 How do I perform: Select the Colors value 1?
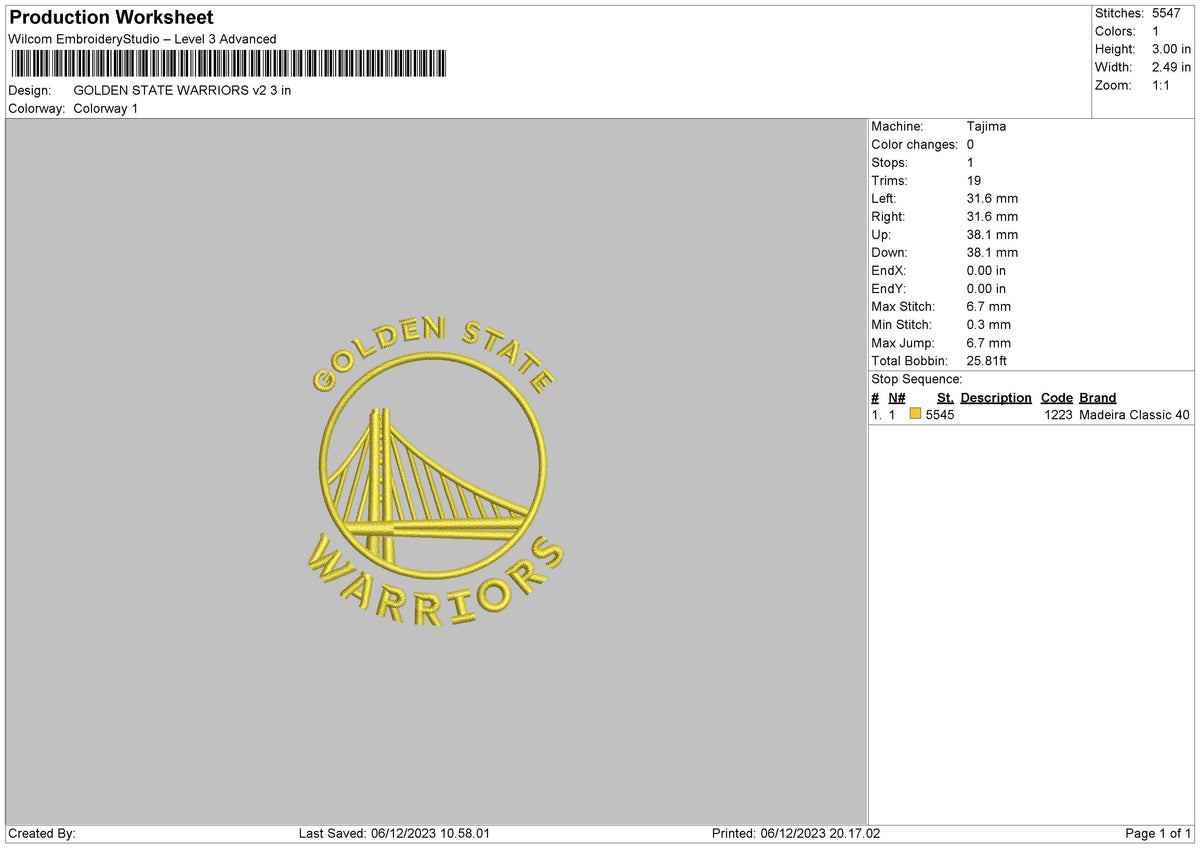pos(1156,31)
